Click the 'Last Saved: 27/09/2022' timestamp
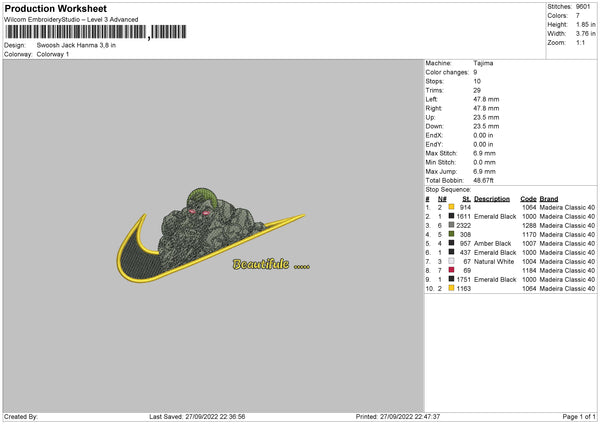Image resolution: width=600 pixels, height=424 pixels. (197, 416)
